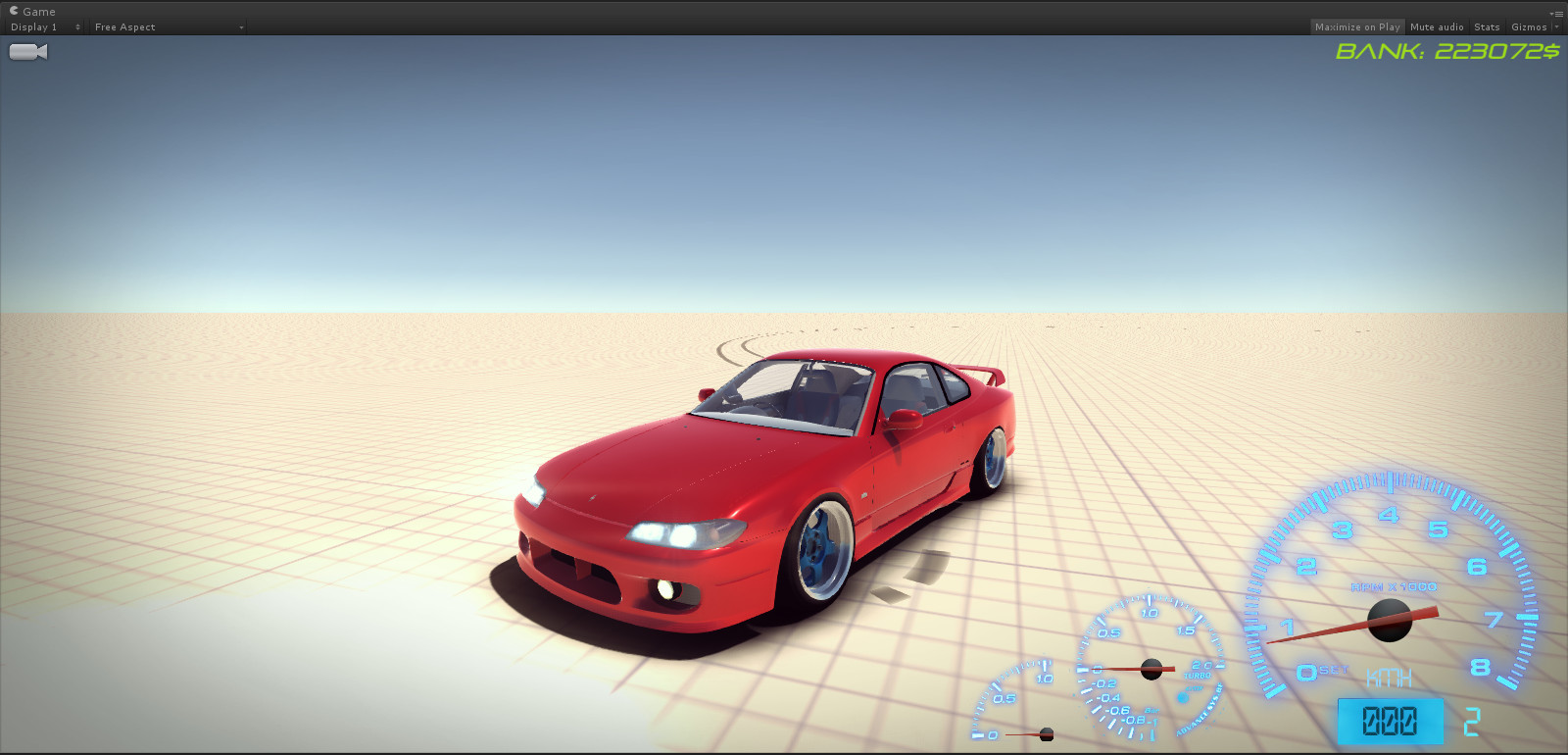Click the BANK: 223072$ text
Image resolution: width=1568 pixels, height=755 pixels.
(x=1447, y=51)
